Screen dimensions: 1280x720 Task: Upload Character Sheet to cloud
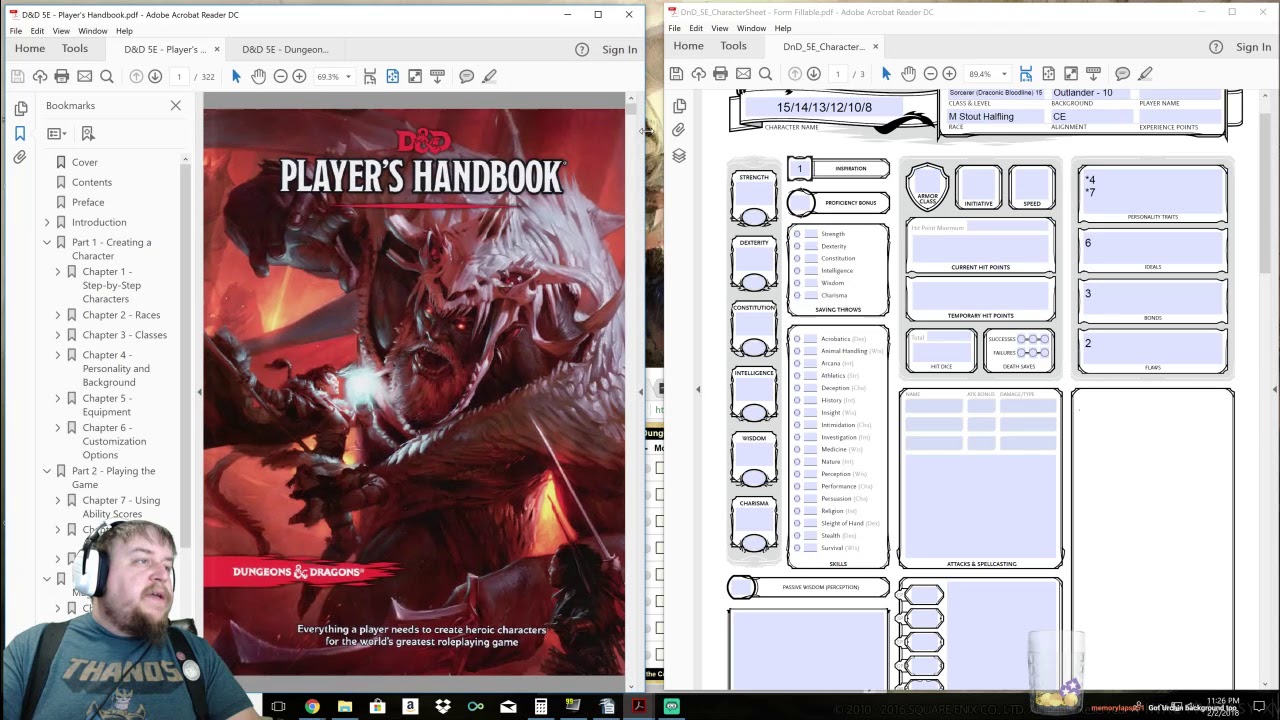[698, 74]
